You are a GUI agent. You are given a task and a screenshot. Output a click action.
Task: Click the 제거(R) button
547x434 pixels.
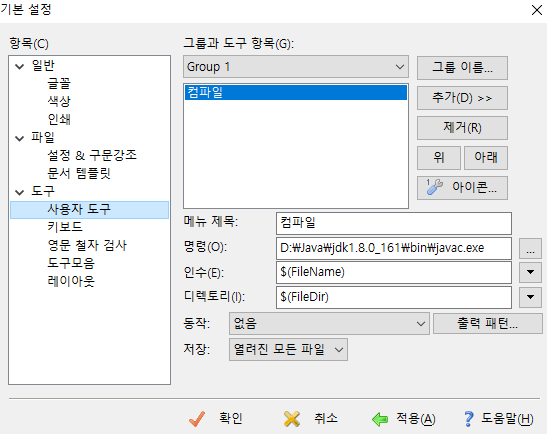[462, 128]
